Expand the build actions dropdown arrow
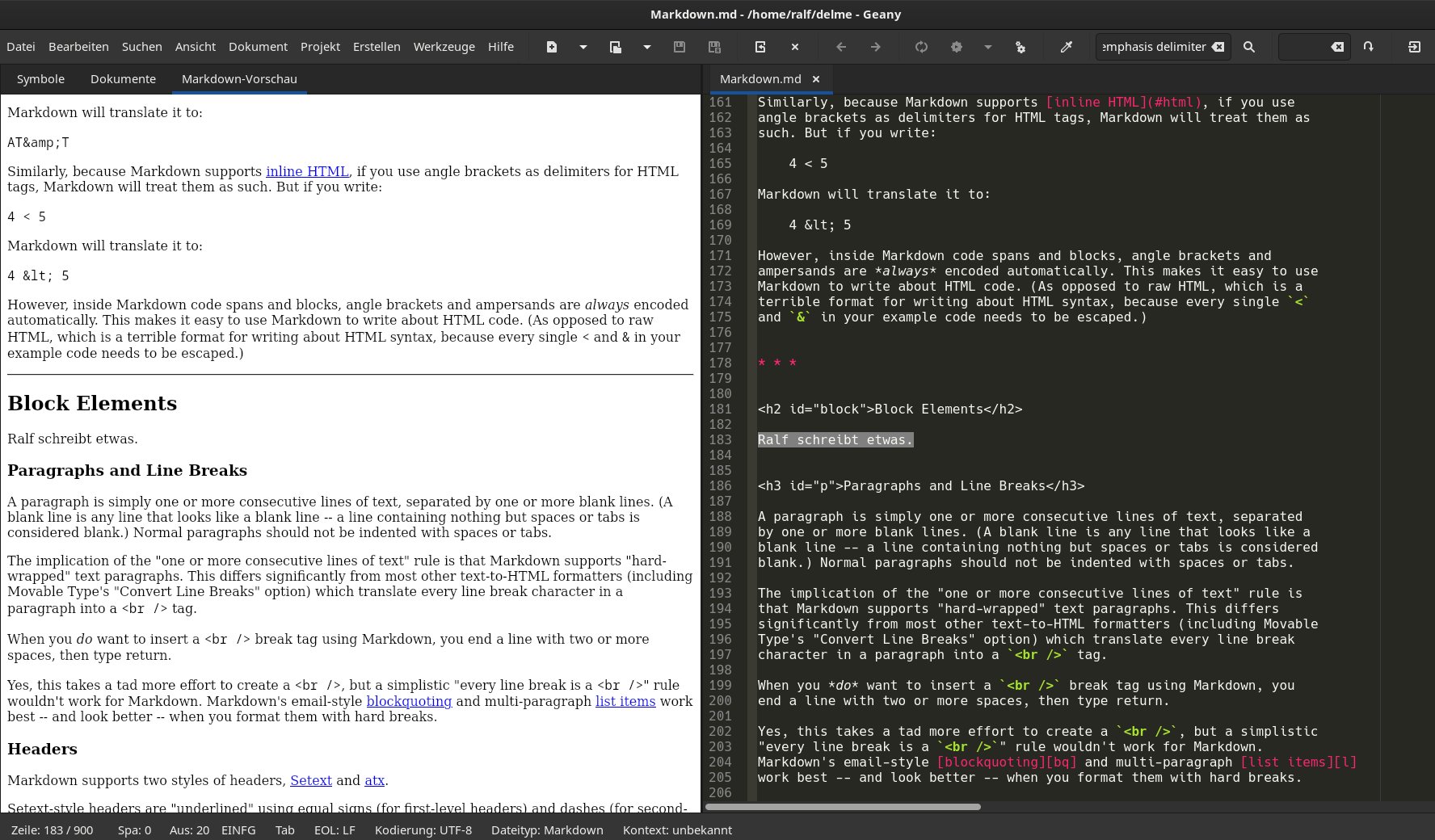This screenshot has width=1435, height=840. [x=988, y=47]
